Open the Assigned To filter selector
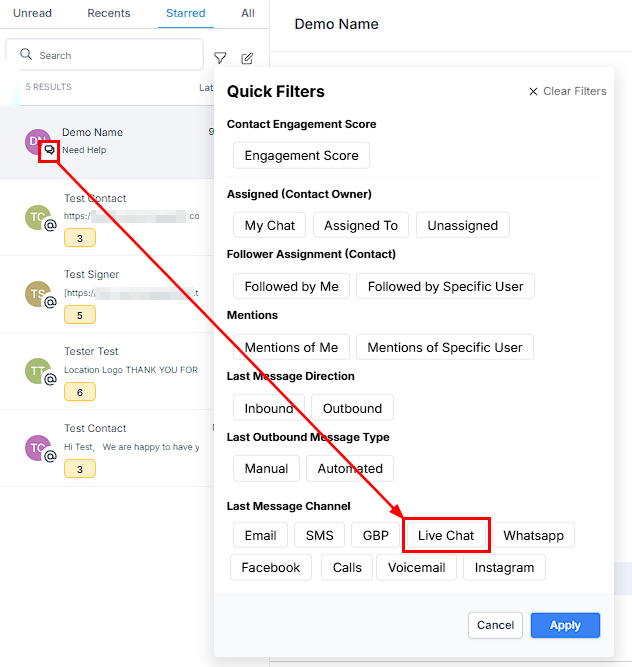The width and height of the screenshot is (632, 667). pyautogui.click(x=361, y=225)
